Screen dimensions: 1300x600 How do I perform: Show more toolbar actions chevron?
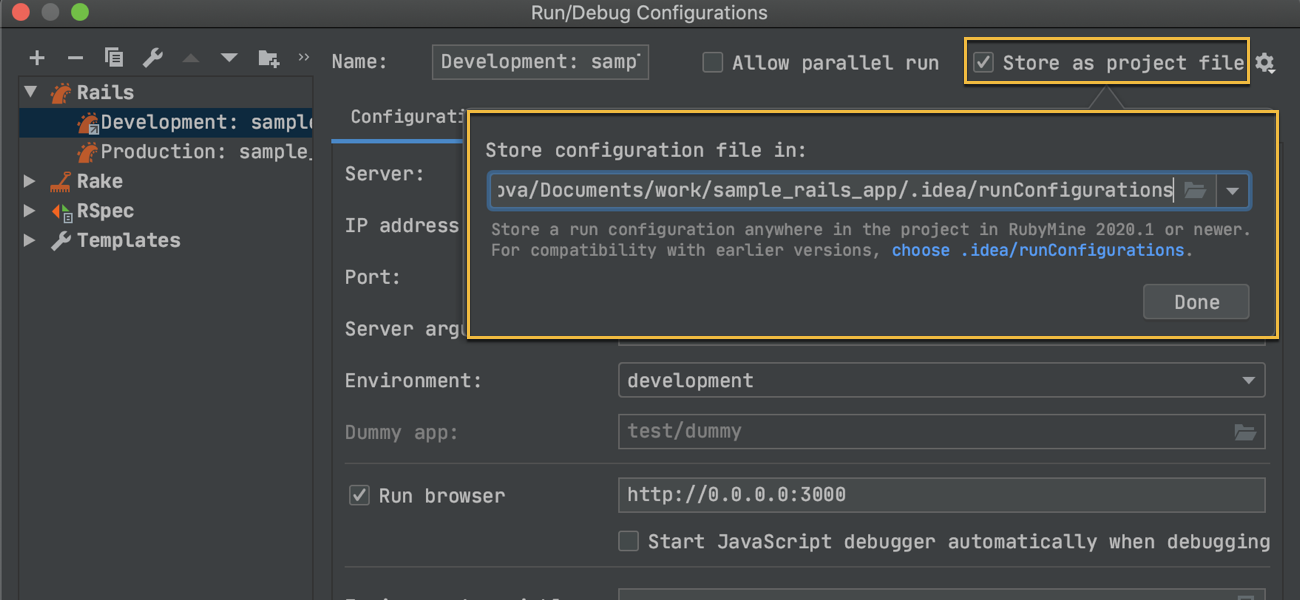pyautogui.click(x=304, y=57)
